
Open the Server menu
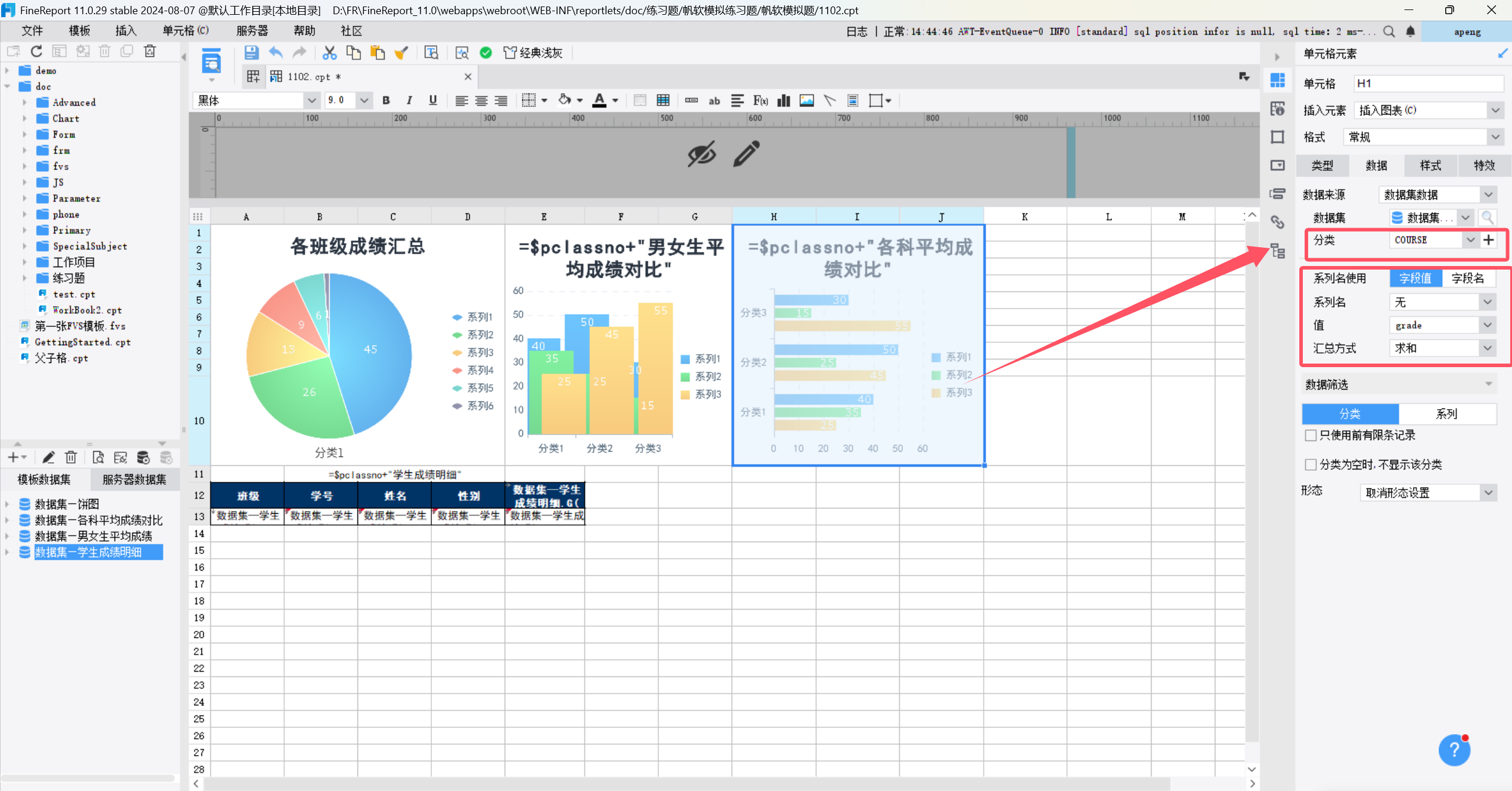pyautogui.click(x=252, y=31)
